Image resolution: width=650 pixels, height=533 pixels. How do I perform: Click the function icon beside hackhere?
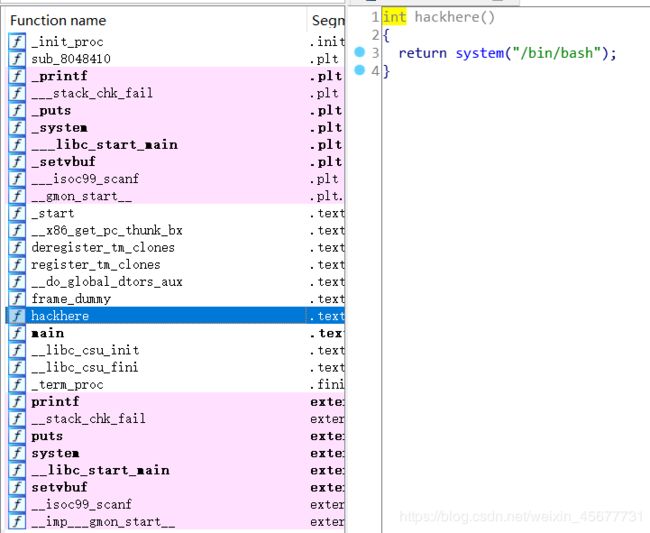pos(17,316)
